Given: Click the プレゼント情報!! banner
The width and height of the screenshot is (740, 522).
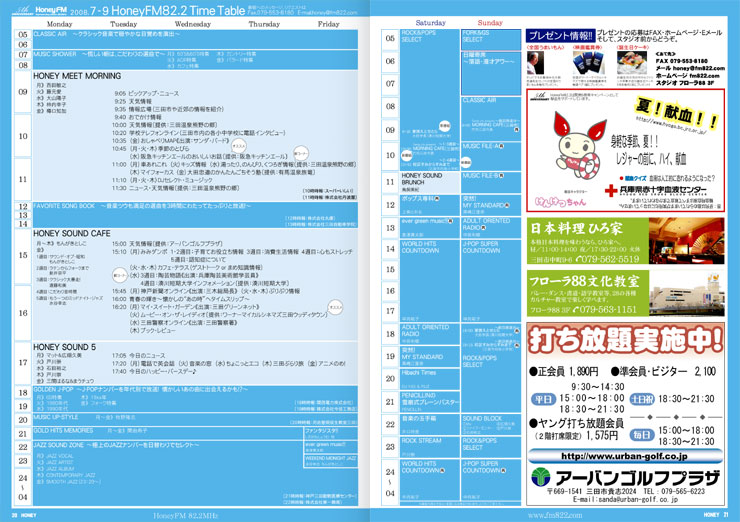Looking at the screenshot, I should pyautogui.click(x=560, y=35).
